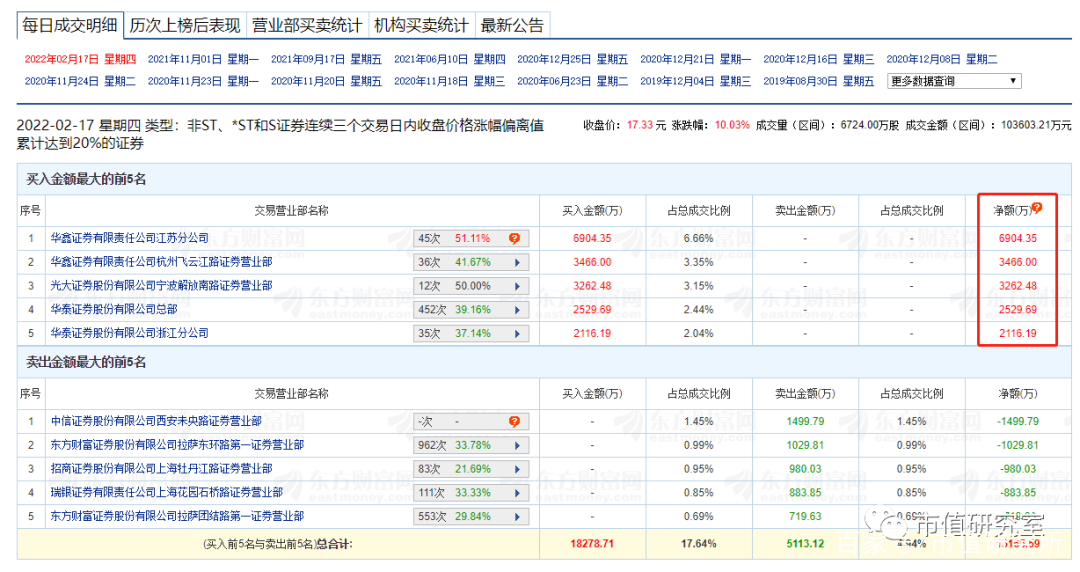Select date 2020年12月21日 星期一

[696, 59]
